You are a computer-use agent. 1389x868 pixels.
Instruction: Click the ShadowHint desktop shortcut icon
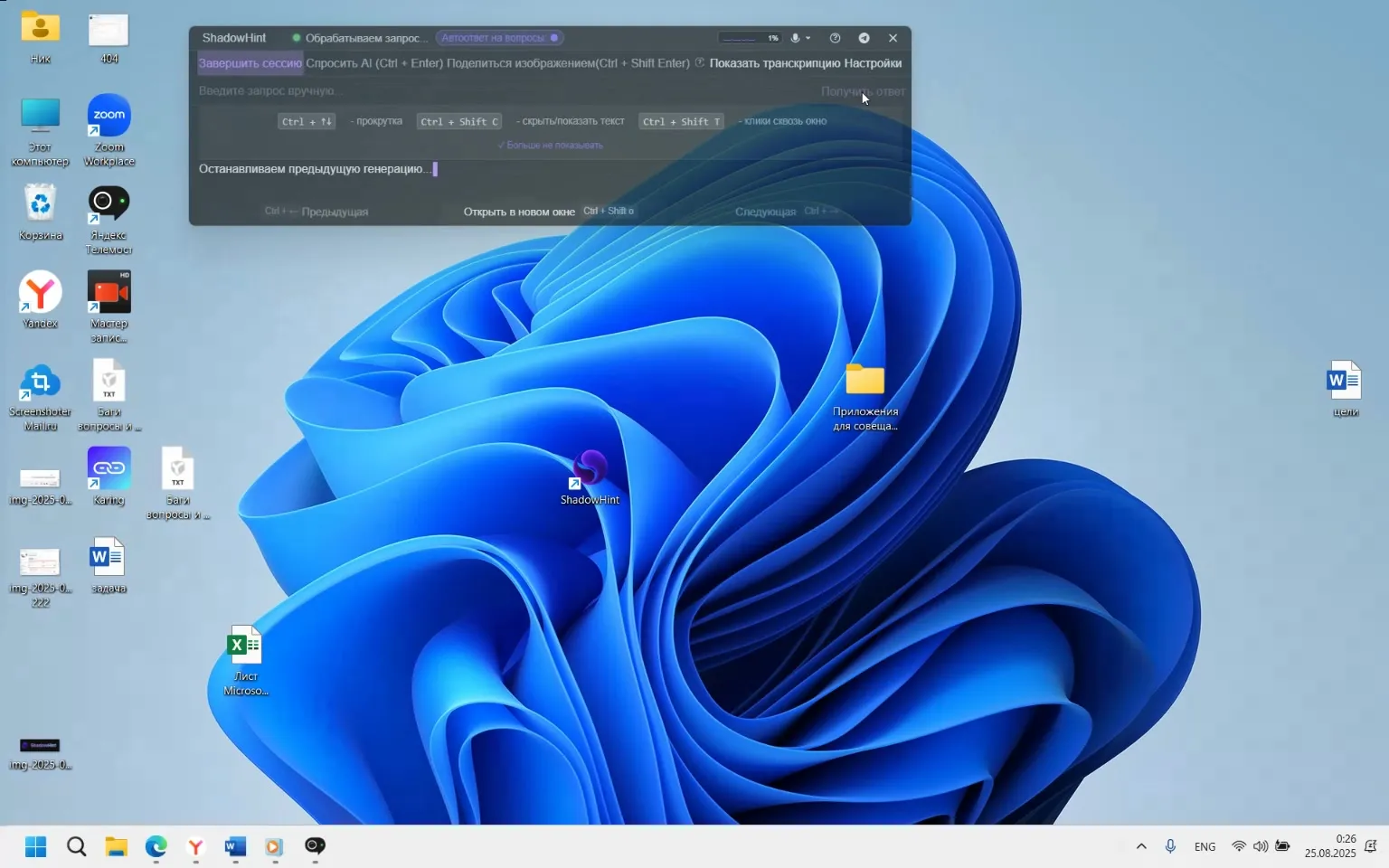click(x=590, y=470)
